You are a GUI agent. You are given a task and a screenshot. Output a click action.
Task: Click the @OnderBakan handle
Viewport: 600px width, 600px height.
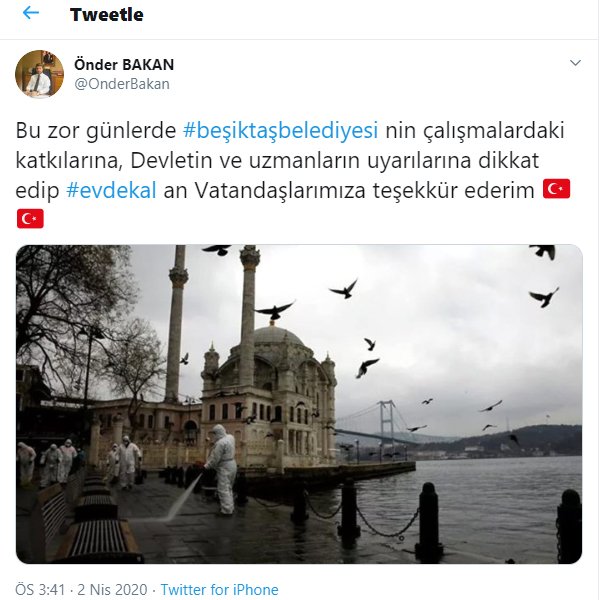pyautogui.click(x=122, y=84)
